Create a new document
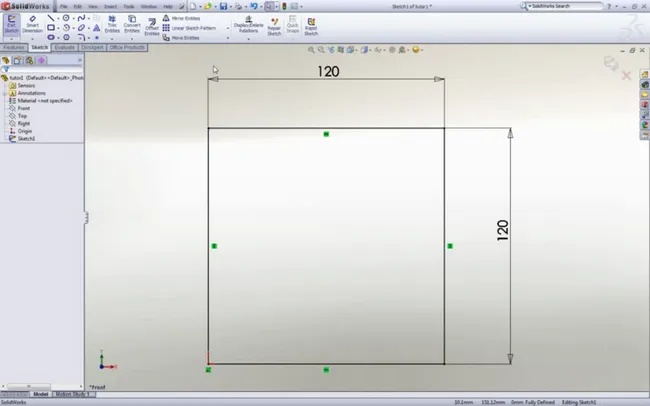 [193, 6]
